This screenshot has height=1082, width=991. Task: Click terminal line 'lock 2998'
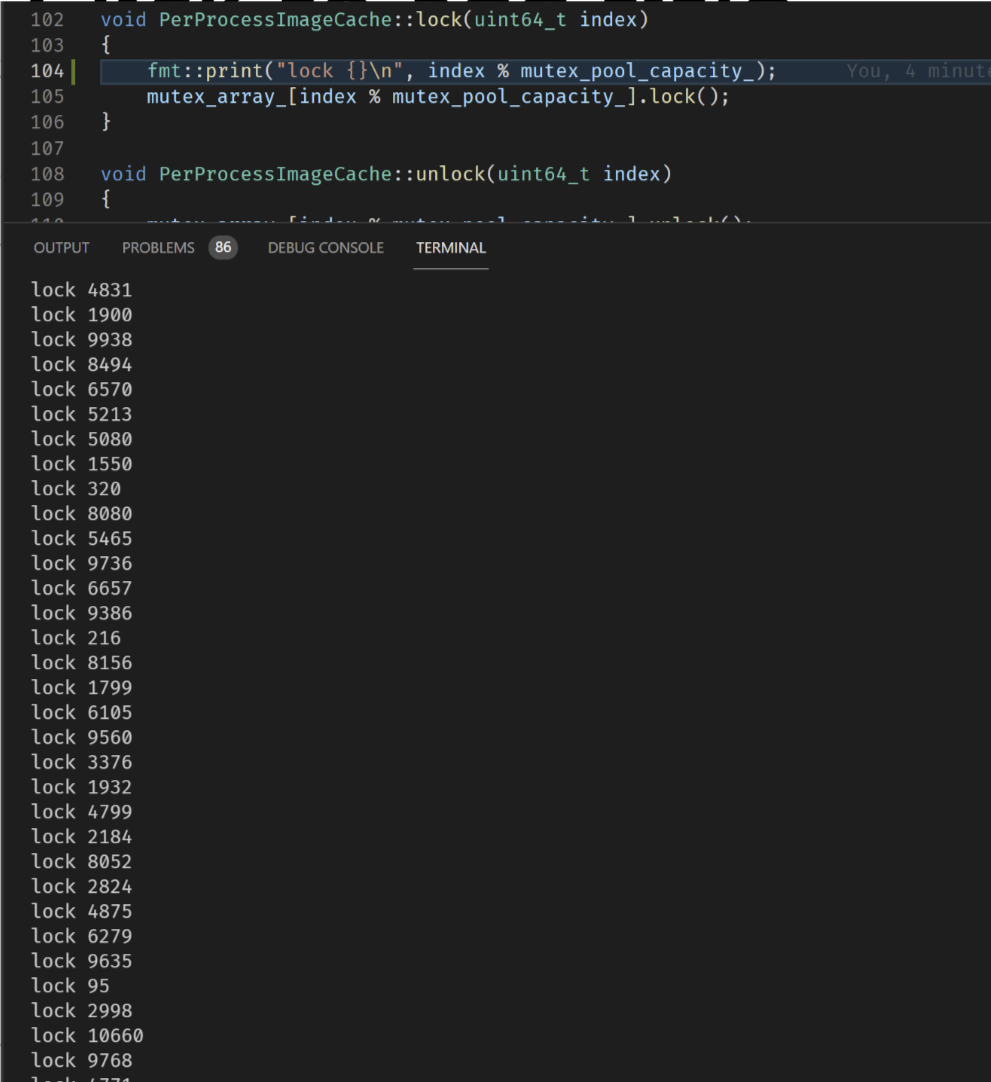point(81,1010)
